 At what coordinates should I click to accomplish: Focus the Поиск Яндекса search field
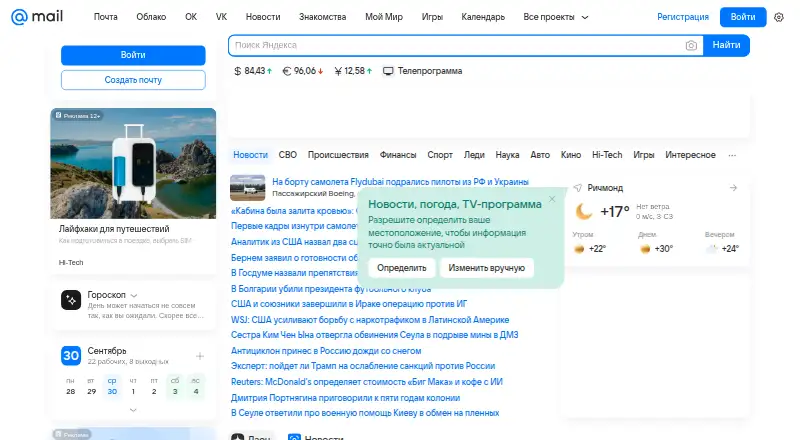[x=457, y=45]
